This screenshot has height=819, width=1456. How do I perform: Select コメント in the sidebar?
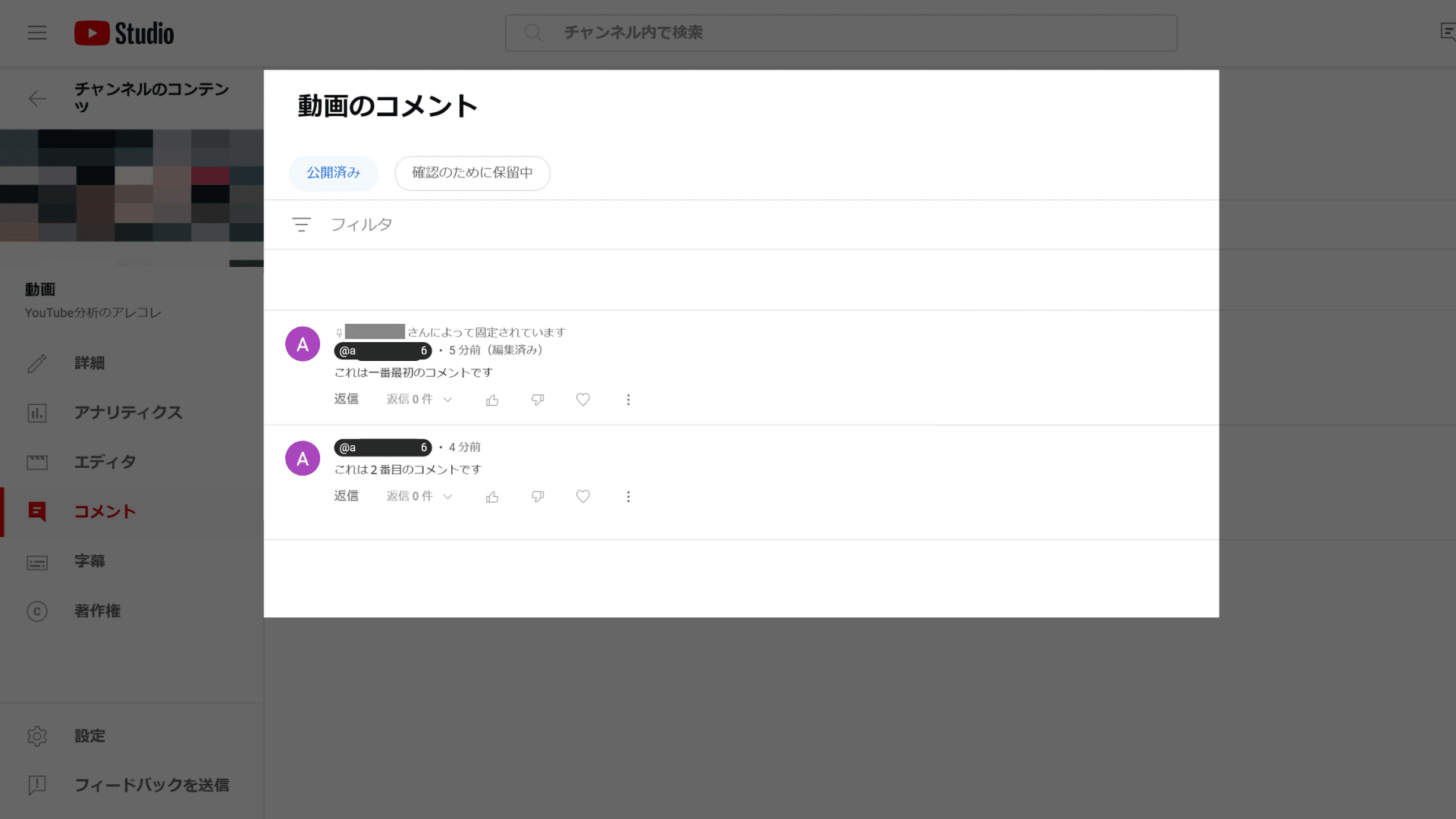pos(132,512)
